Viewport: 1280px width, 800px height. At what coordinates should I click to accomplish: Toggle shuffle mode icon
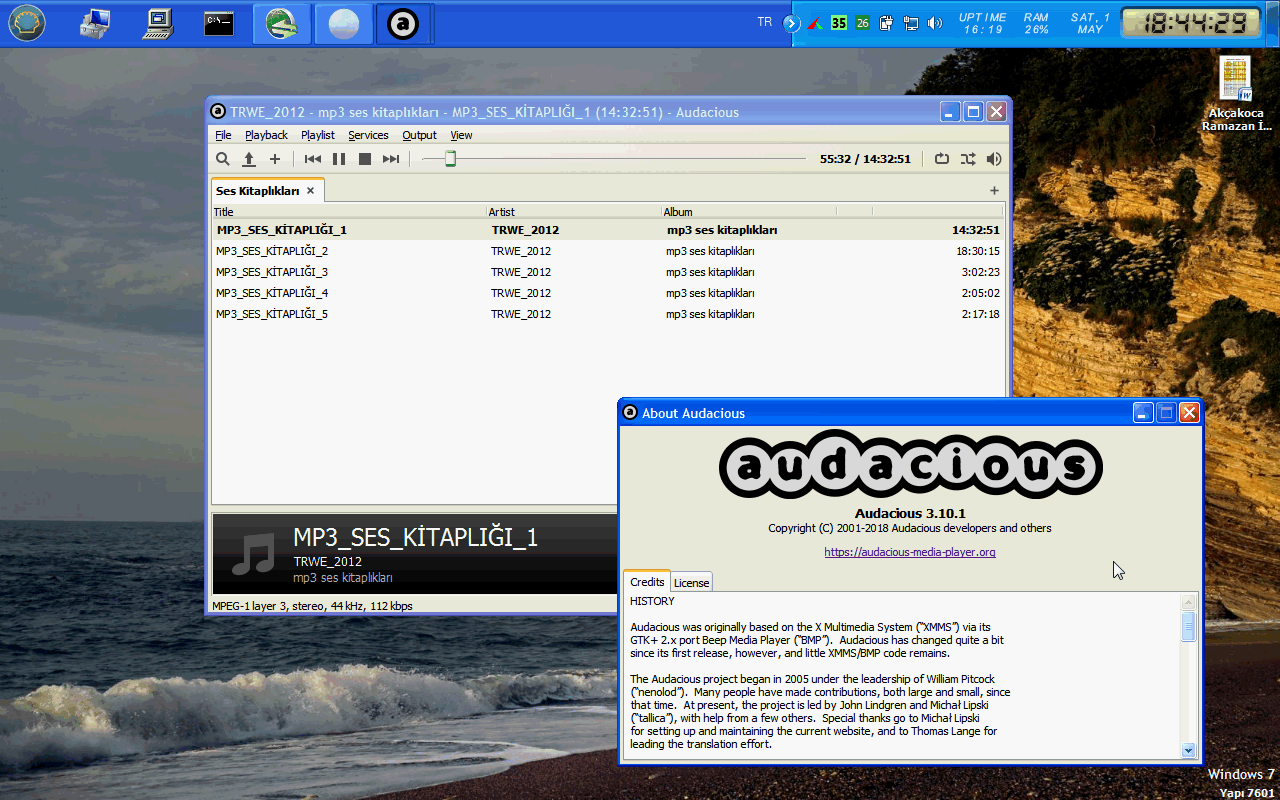968,158
